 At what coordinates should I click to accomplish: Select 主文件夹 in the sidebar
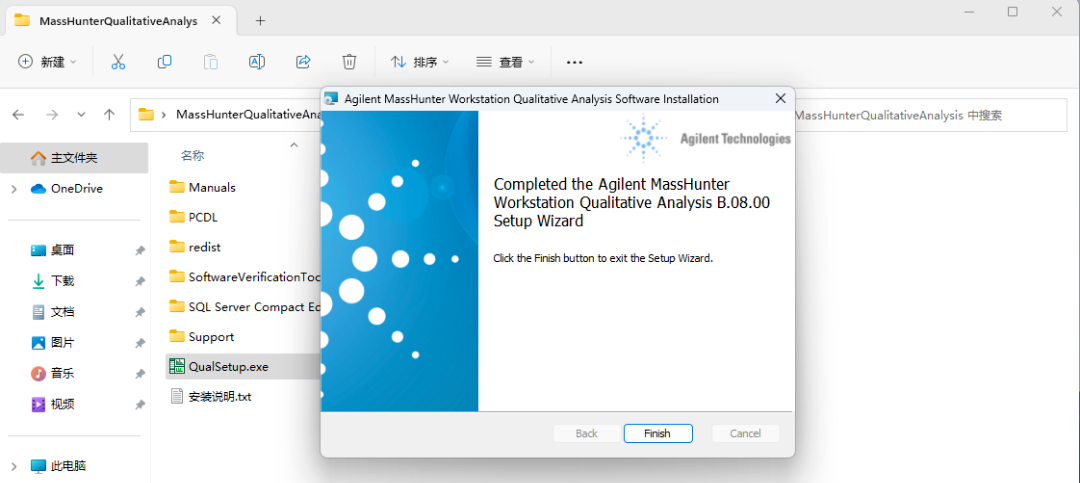coord(74,158)
